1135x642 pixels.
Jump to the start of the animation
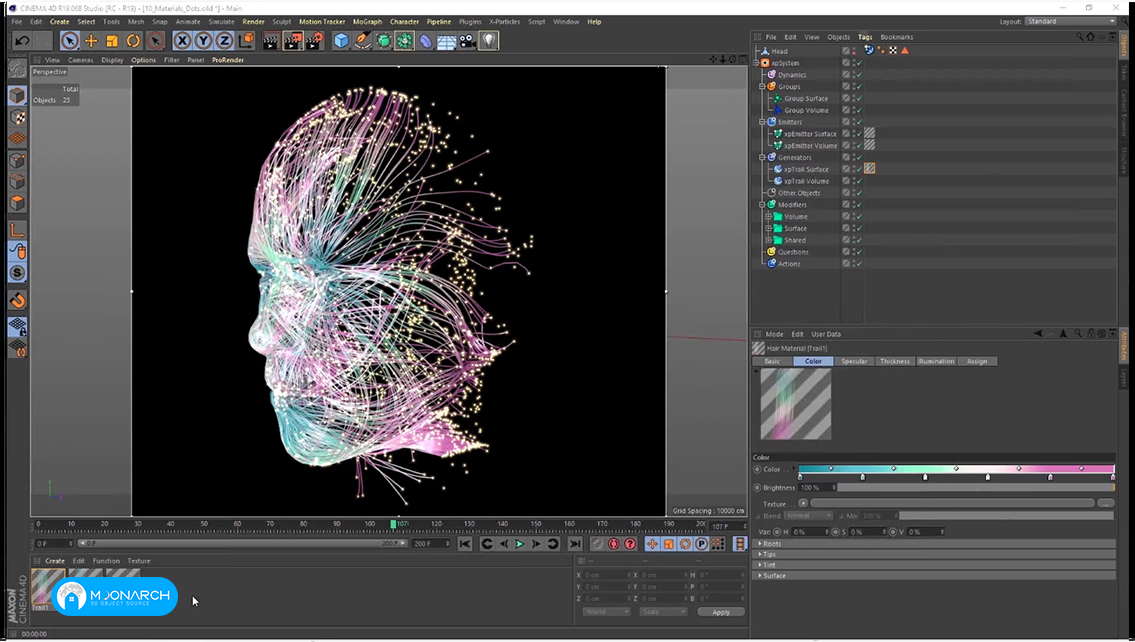click(x=465, y=544)
